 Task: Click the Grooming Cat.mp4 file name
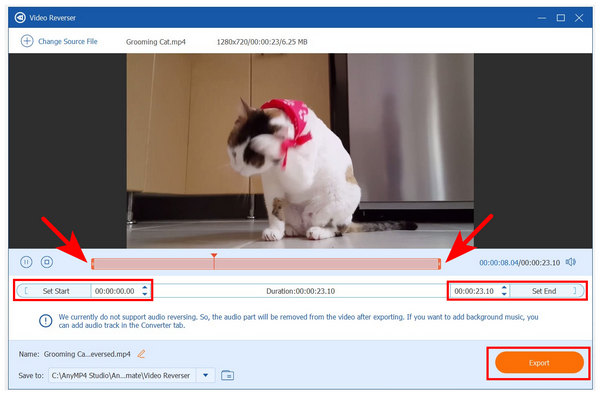coord(156,42)
